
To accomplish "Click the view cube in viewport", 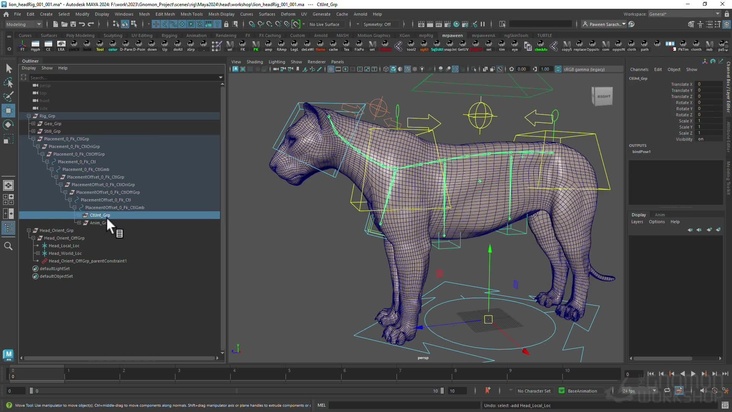I will point(602,97).
